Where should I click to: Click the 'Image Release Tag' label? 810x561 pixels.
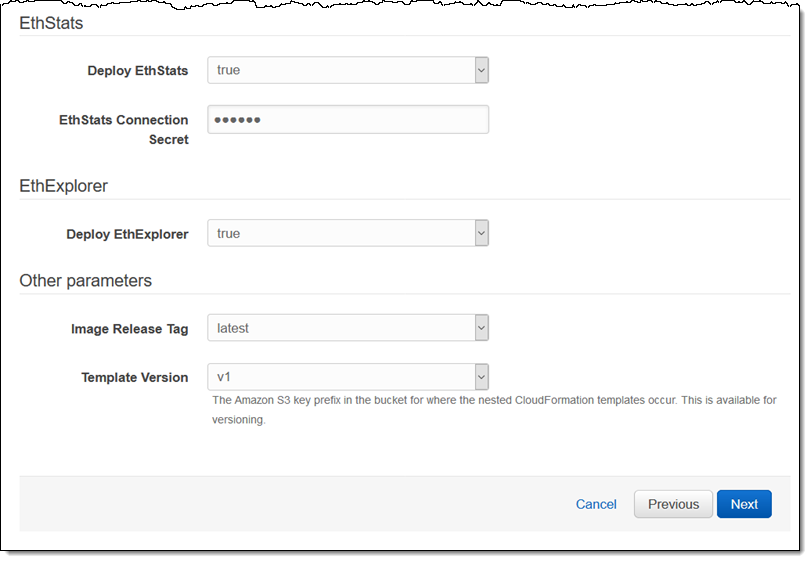[x=129, y=329]
